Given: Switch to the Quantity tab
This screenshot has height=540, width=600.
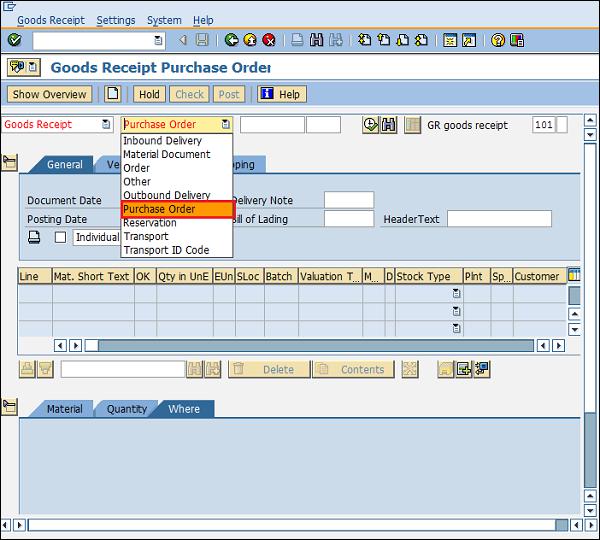Looking at the screenshot, I should (x=127, y=409).
